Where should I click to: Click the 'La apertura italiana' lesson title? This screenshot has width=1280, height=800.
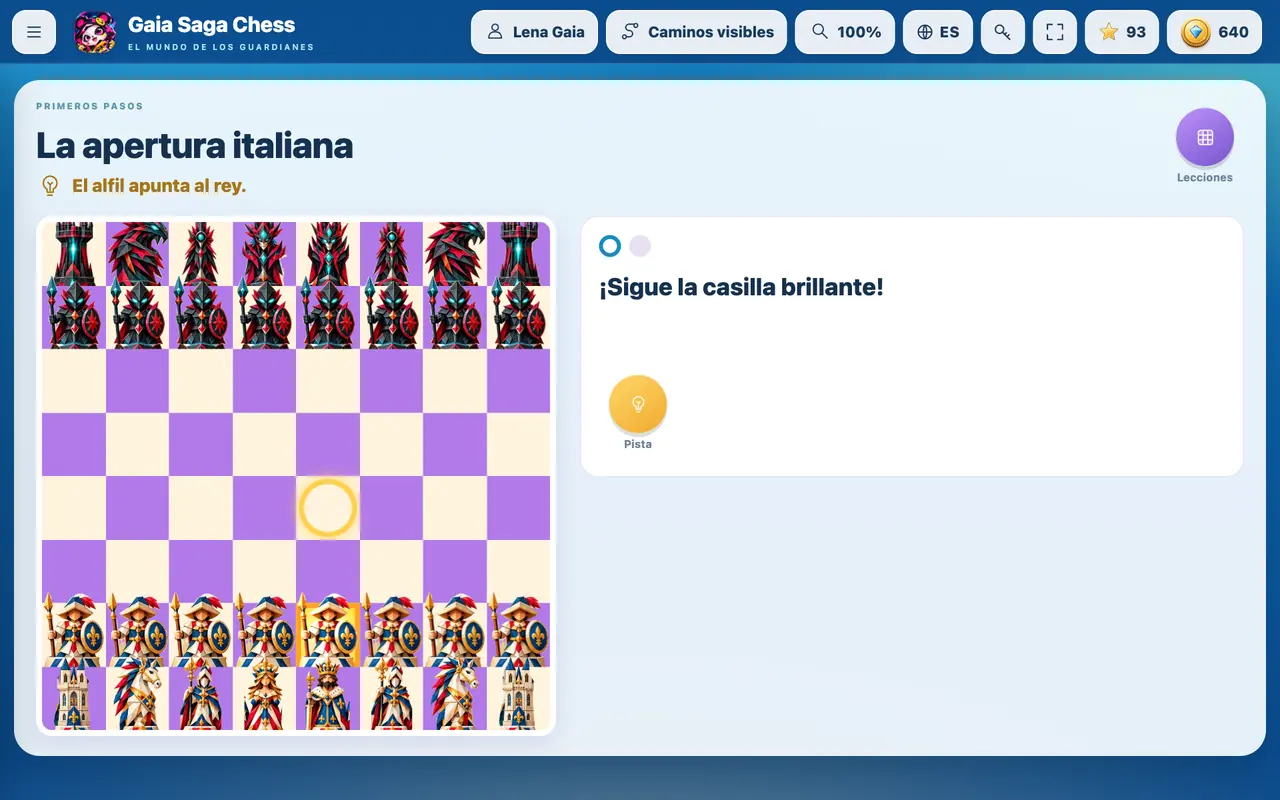[x=195, y=146]
